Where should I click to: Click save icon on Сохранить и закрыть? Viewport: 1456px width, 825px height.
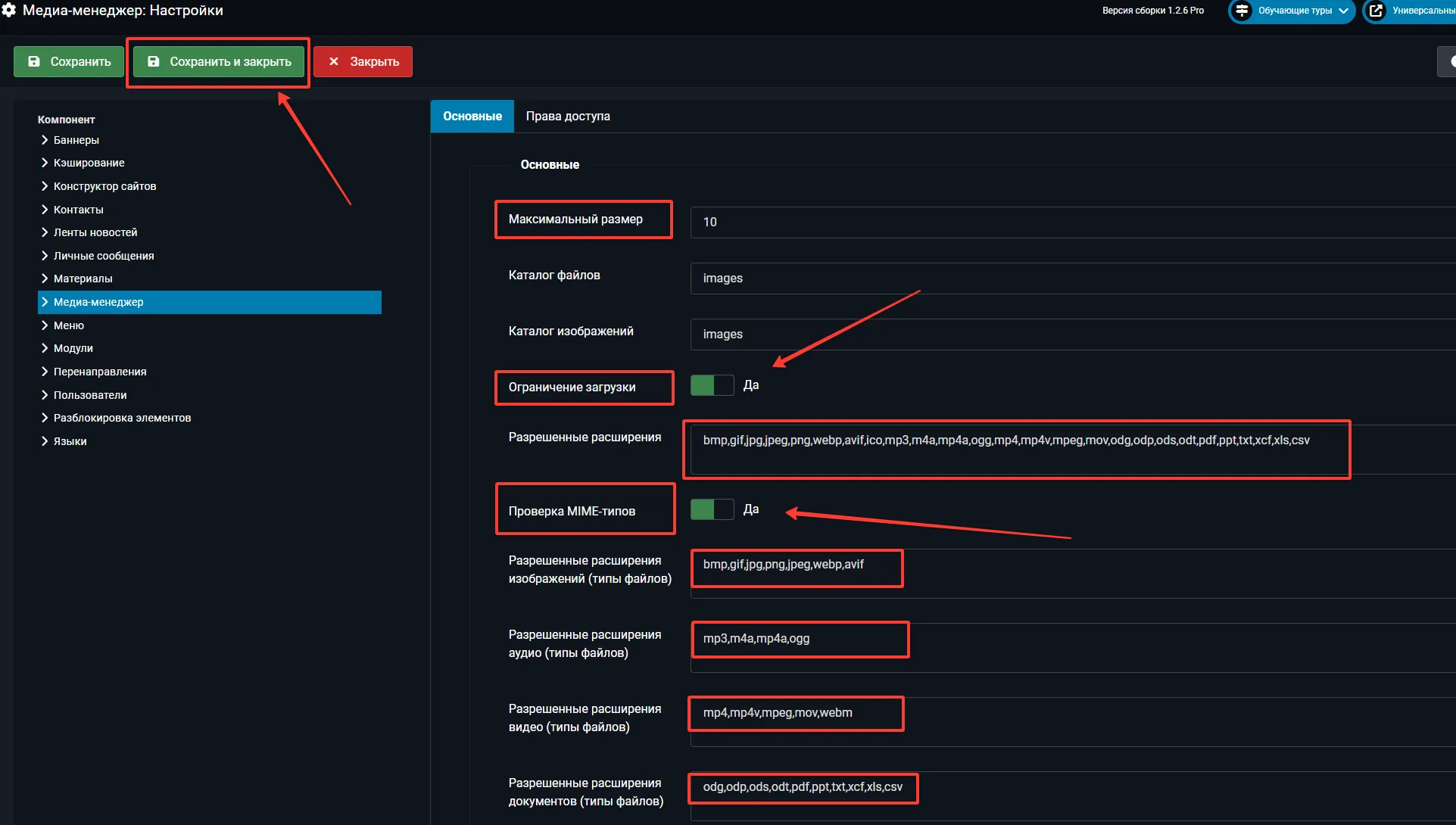[x=154, y=61]
